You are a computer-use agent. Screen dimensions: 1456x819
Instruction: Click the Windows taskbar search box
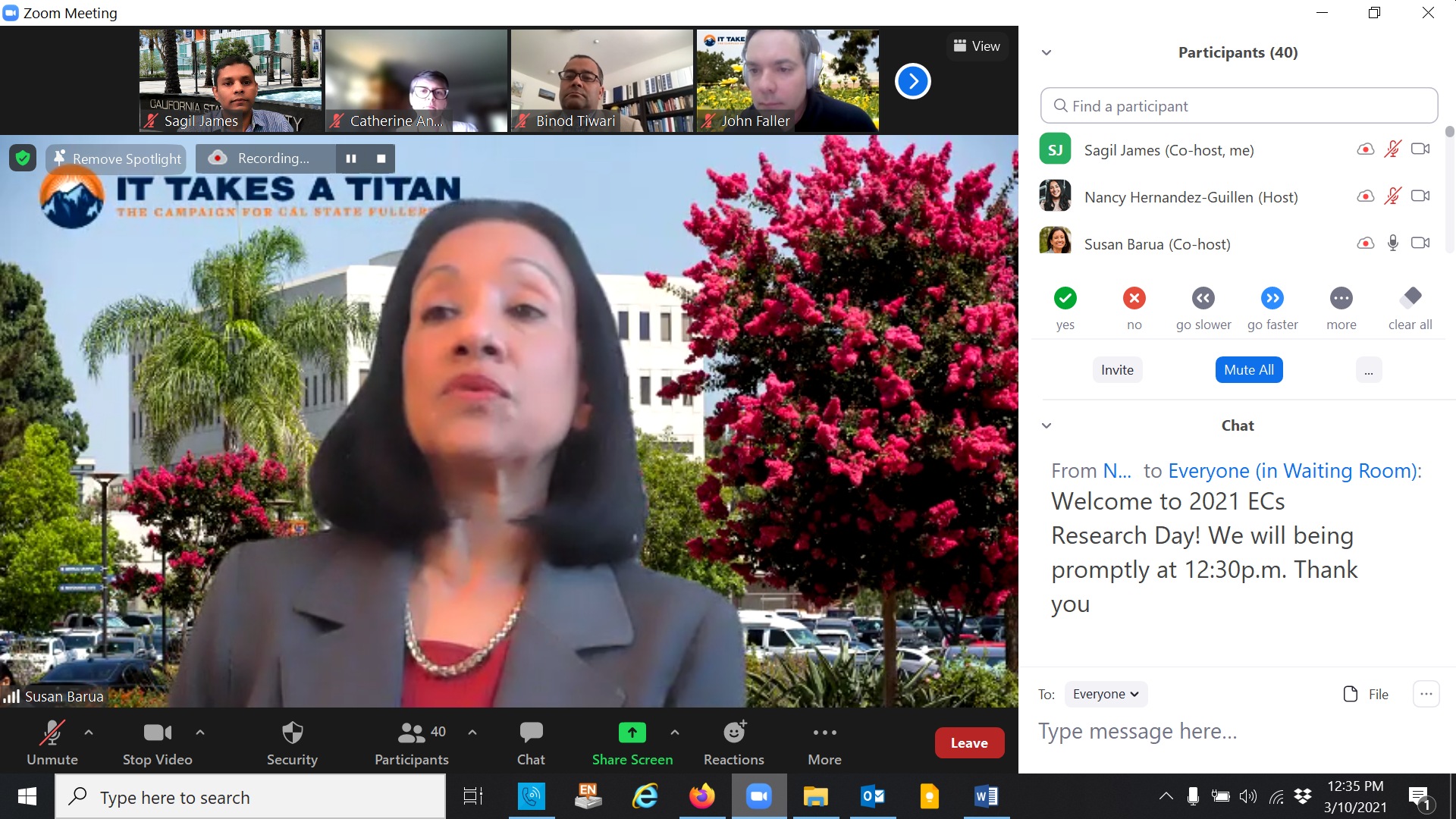(250, 797)
